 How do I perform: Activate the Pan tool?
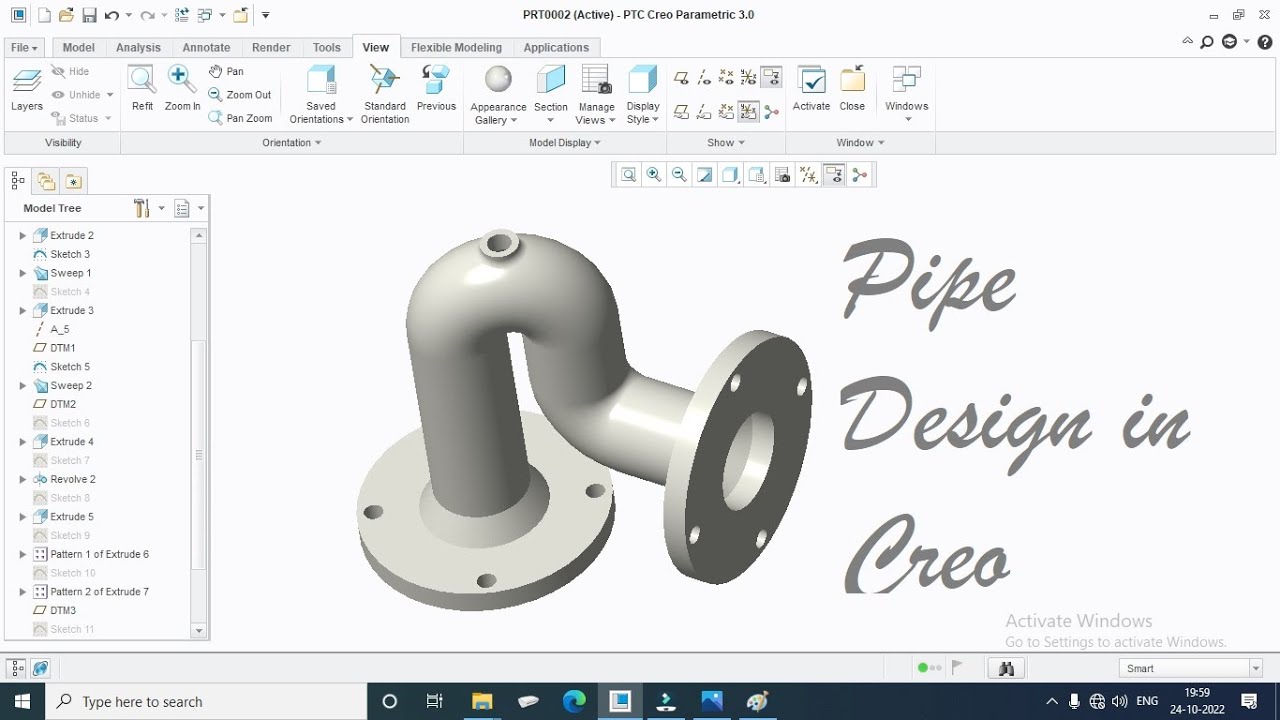coord(226,71)
